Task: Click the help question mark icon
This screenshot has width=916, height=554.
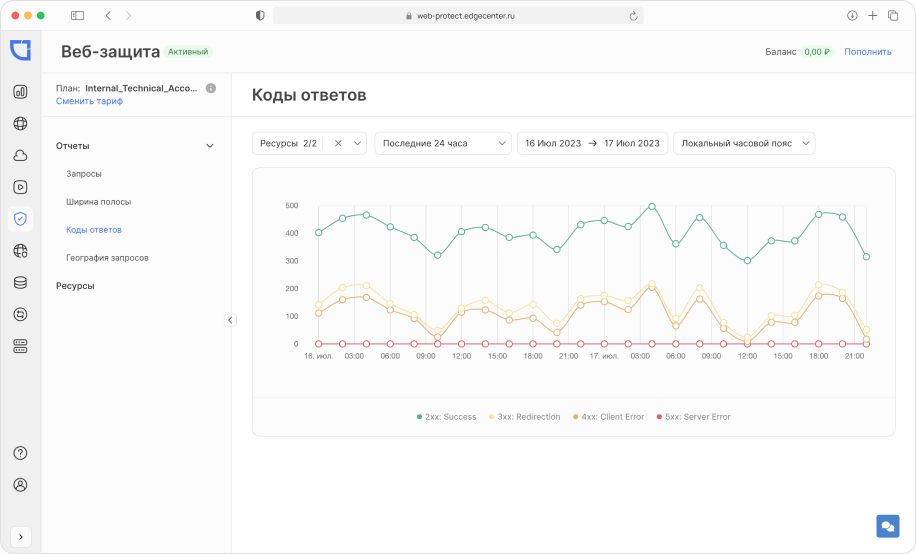Action: [x=20, y=453]
